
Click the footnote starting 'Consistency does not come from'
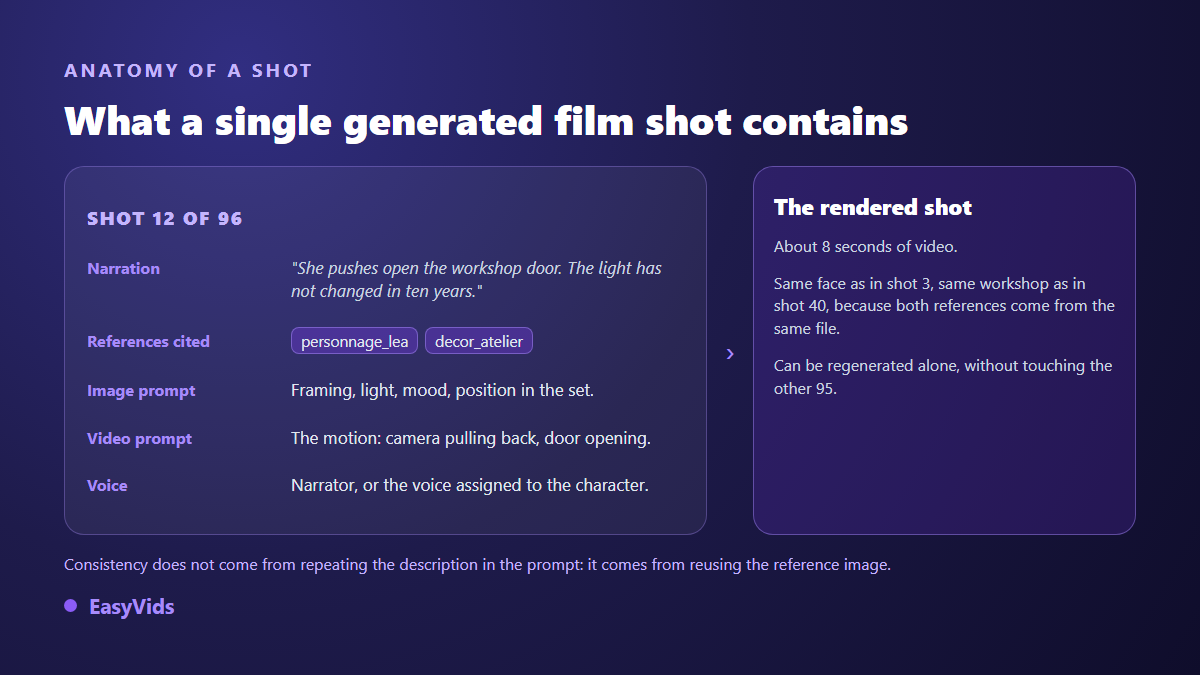point(477,564)
